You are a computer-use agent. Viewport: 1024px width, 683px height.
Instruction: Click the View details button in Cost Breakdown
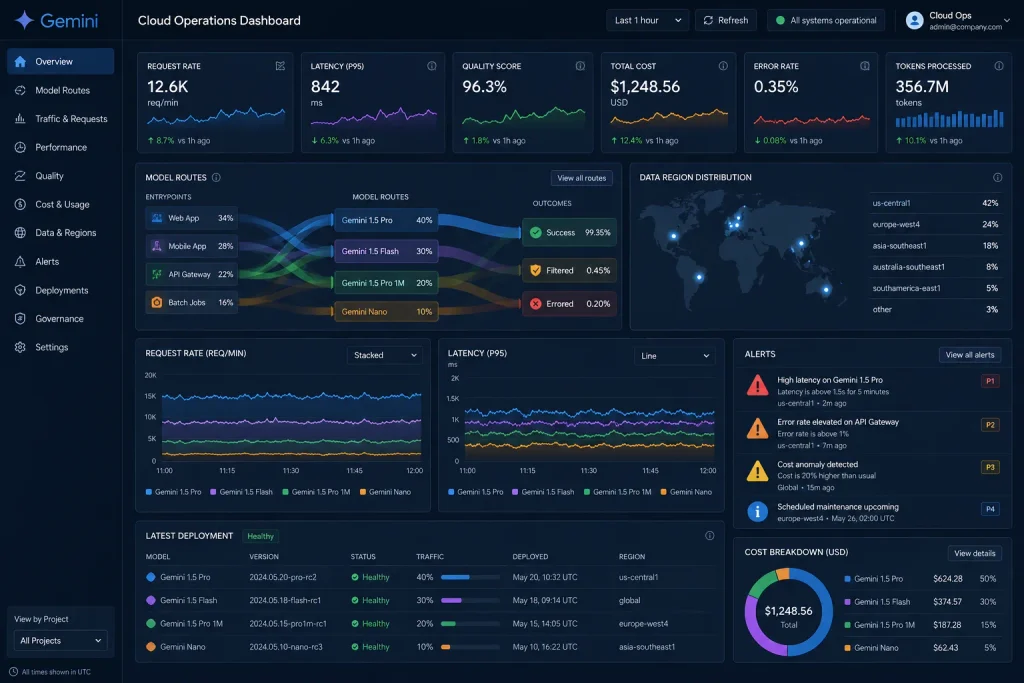coord(974,553)
